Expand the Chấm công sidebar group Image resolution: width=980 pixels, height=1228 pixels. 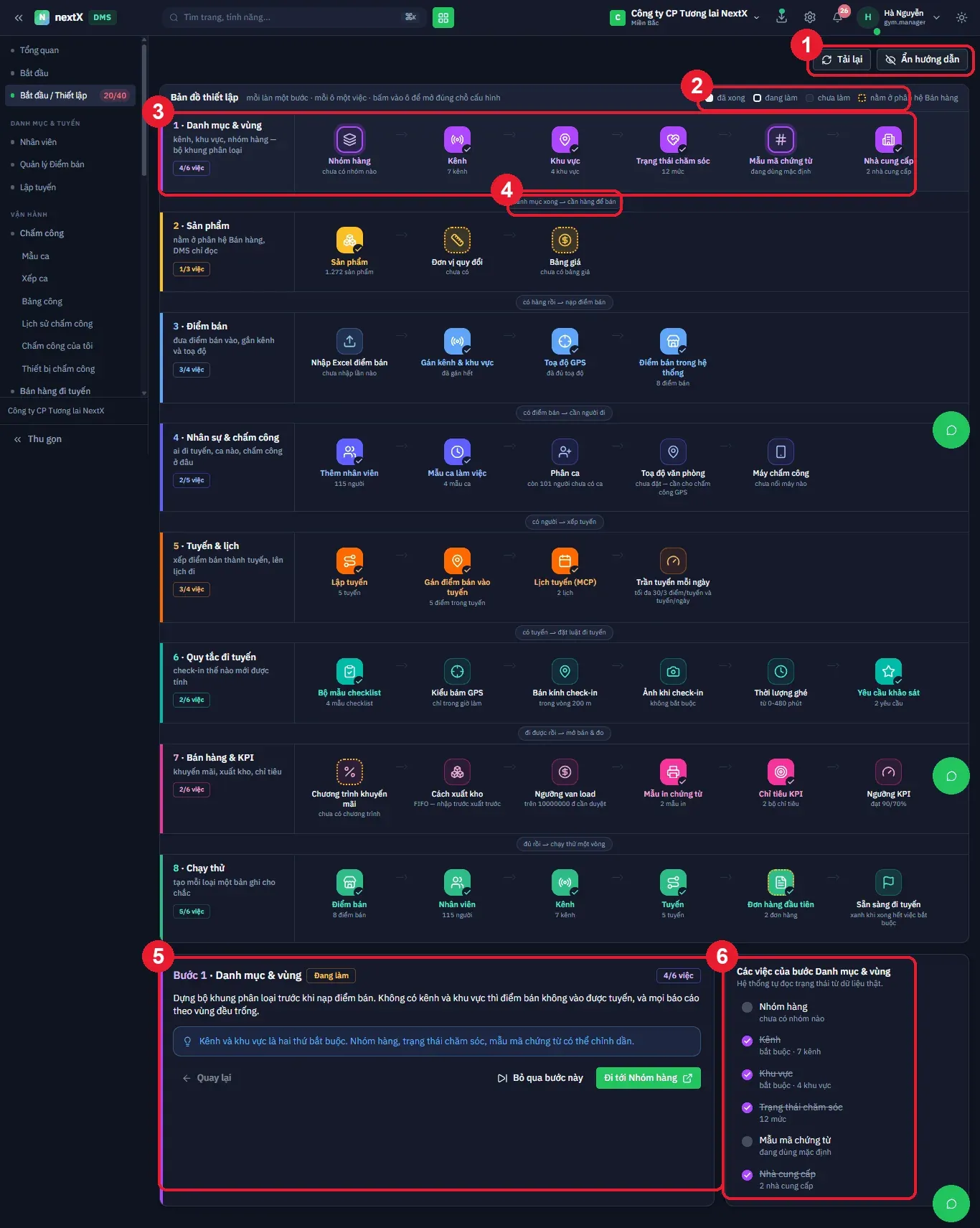tap(42, 233)
